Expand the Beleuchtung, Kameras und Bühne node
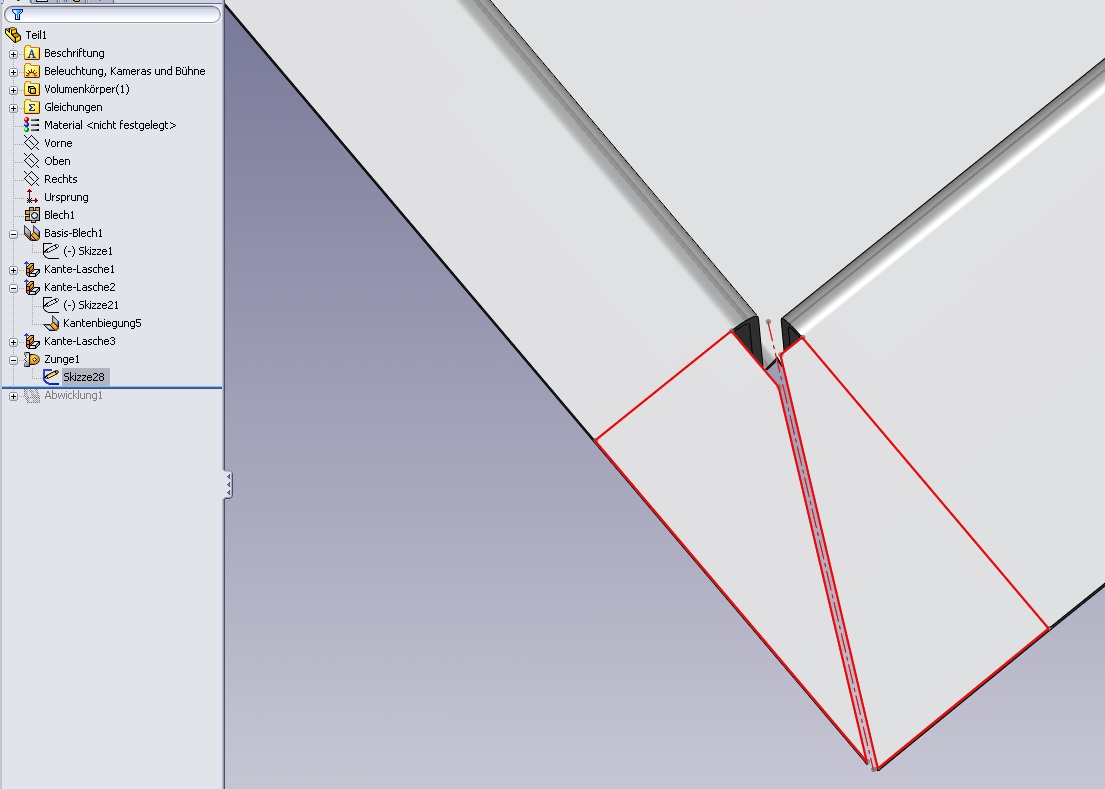This screenshot has height=789, width=1105. pyautogui.click(x=13, y=72)
